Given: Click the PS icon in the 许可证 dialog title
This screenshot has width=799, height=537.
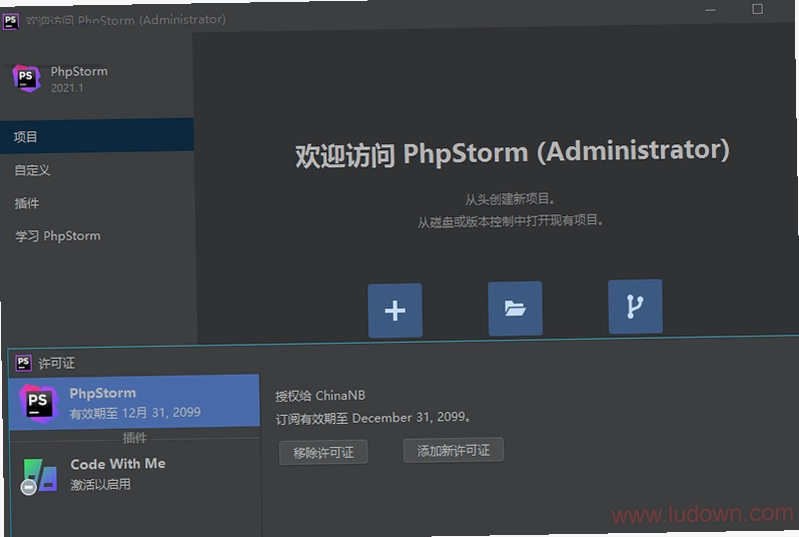Looking at the screenshot, I should (23, 362).
